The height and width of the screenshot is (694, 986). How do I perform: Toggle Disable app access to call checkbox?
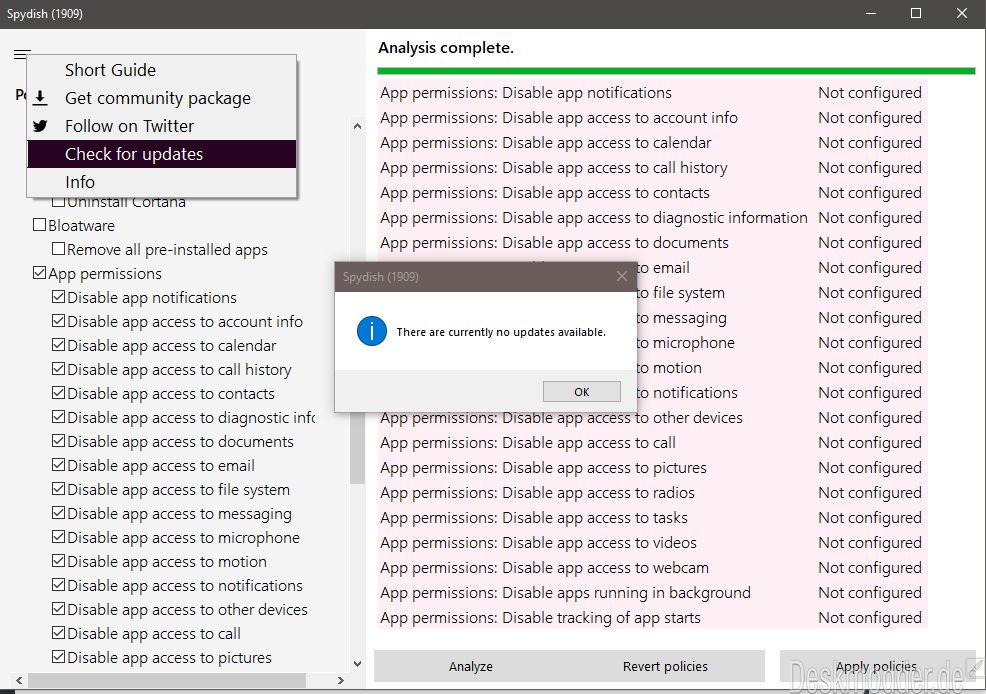58,632
